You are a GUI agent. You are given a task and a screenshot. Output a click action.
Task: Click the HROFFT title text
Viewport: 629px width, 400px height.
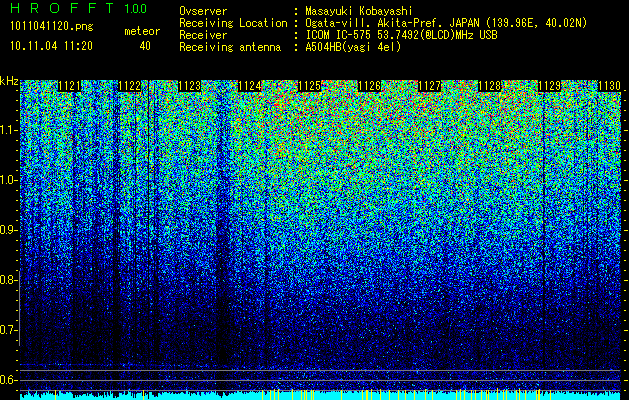coord(62,8)
